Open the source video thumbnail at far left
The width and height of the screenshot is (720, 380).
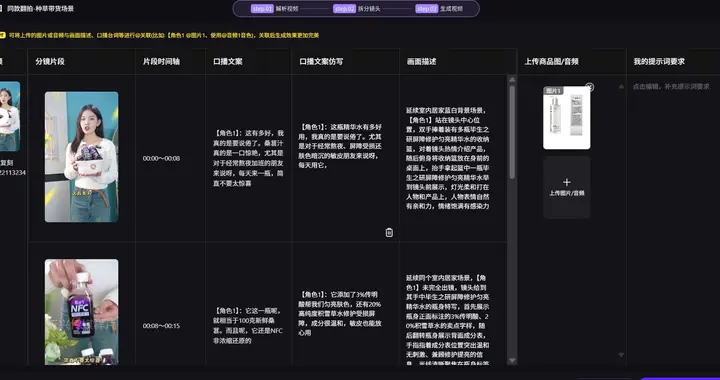pyautogui.click(x=10, y=116)
